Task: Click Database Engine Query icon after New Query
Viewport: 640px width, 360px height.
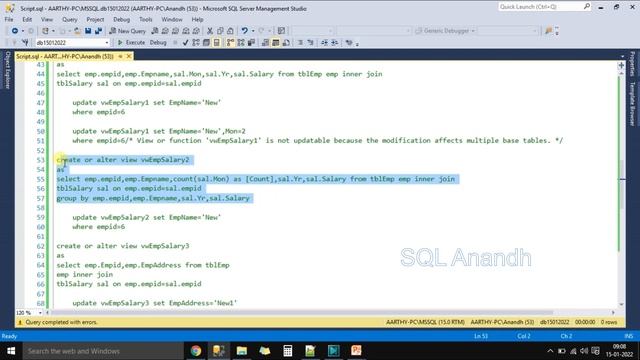Action: [155, 31]
